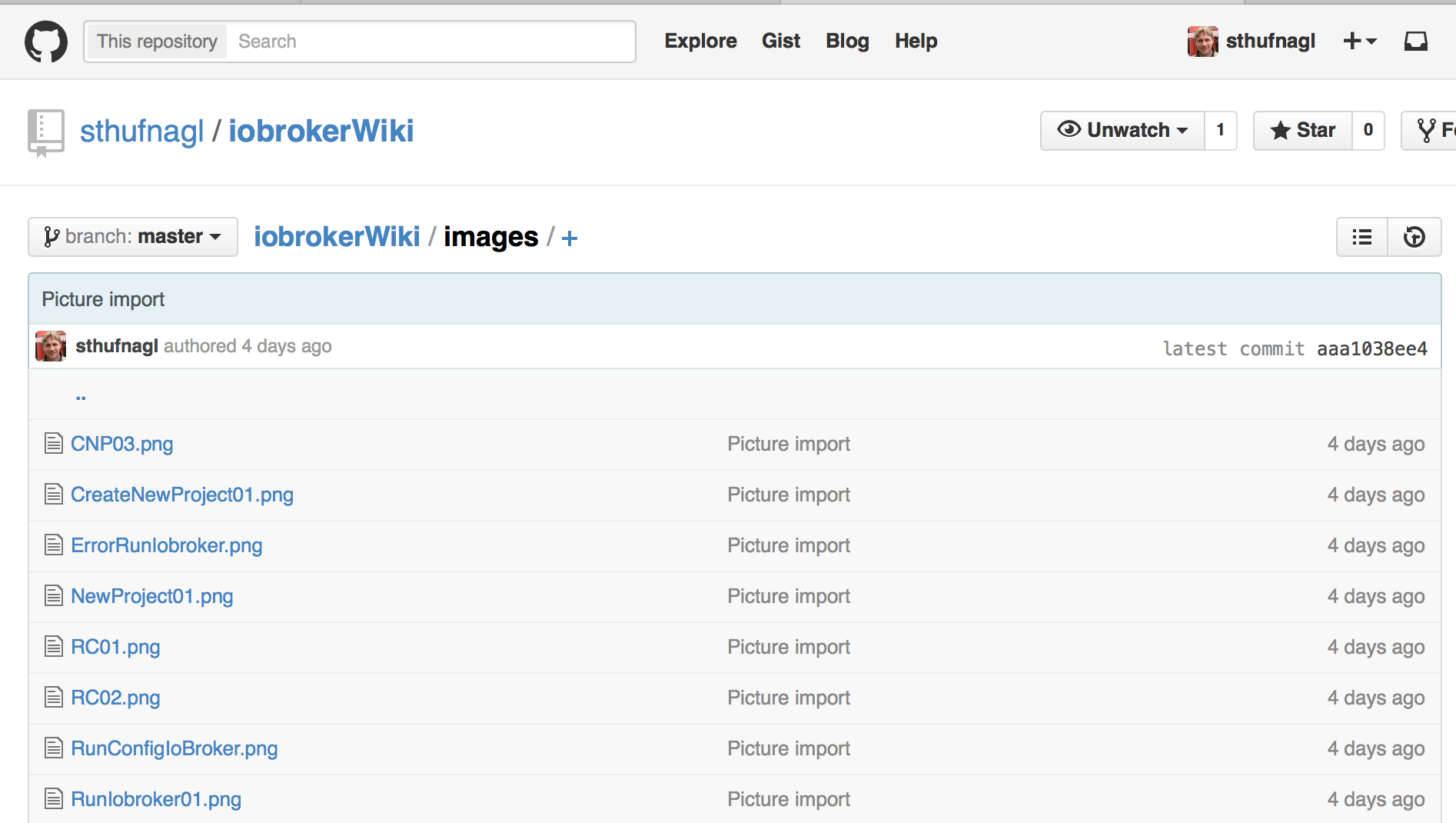Navigate up to the parent directory (..)
The height and width of the screenshot is (823, 1456).
click(81, 397)
